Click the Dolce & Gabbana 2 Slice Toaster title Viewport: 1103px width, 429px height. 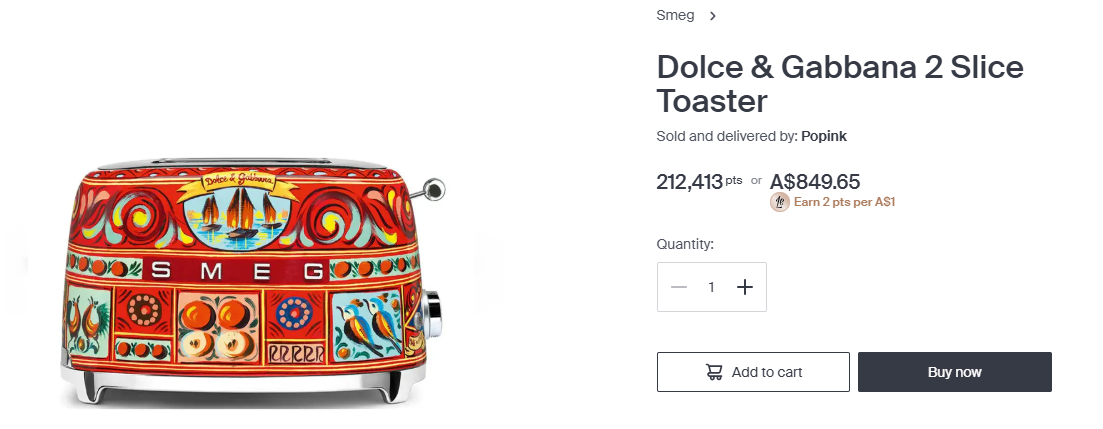(x=840, y=84)
